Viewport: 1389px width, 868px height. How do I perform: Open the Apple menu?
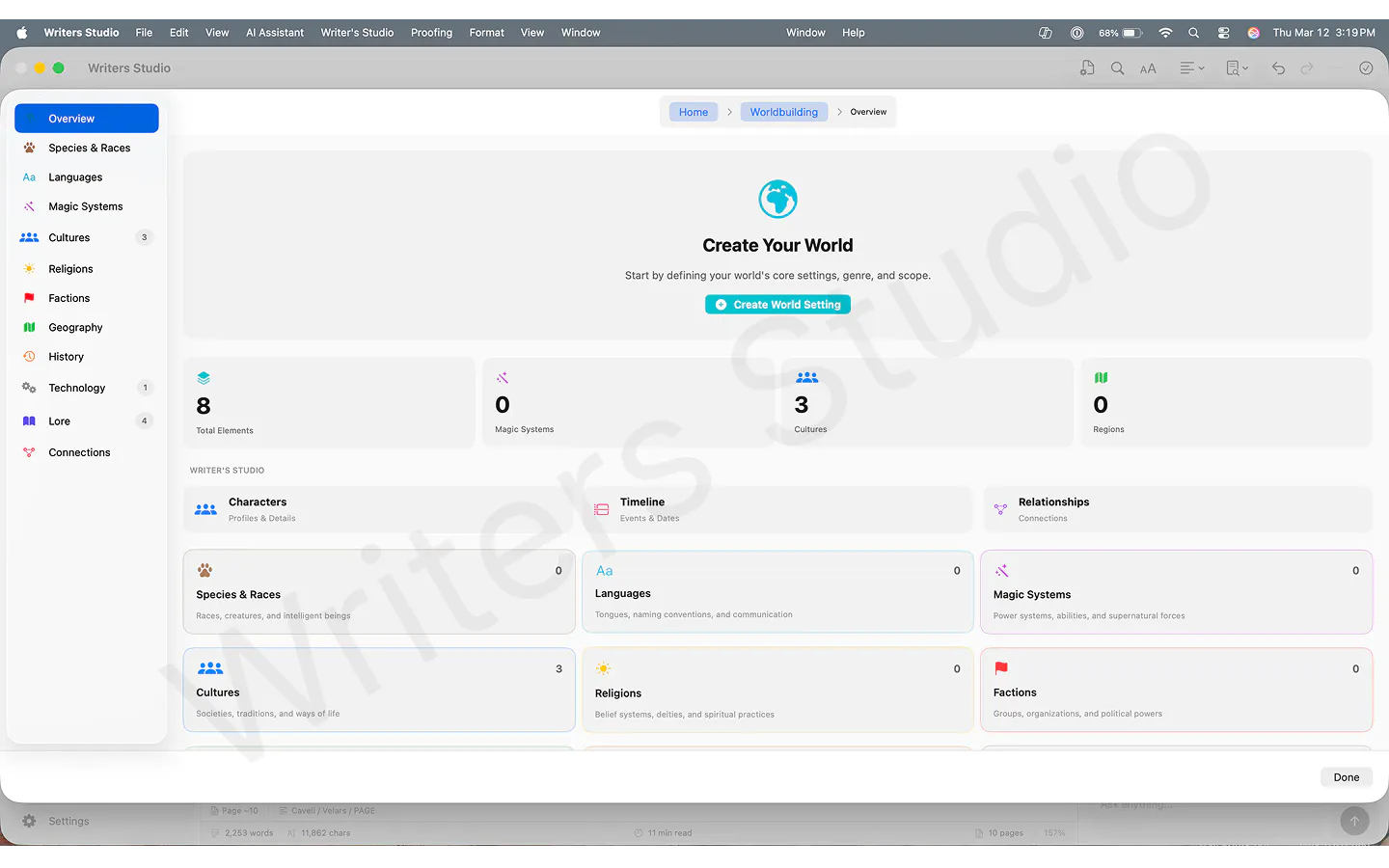(x=21, y=33)
